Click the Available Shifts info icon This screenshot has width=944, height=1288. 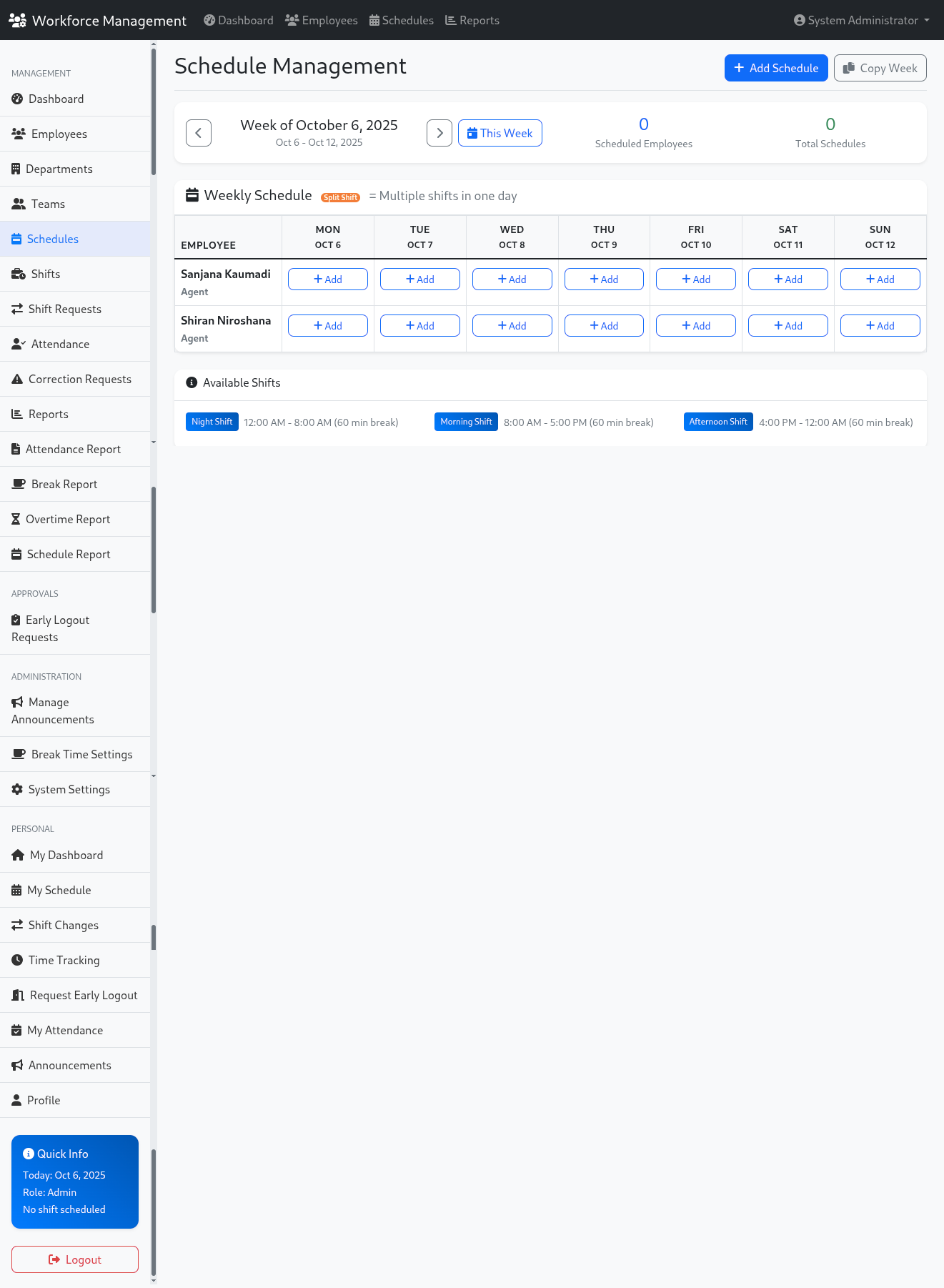pos(192,382)
